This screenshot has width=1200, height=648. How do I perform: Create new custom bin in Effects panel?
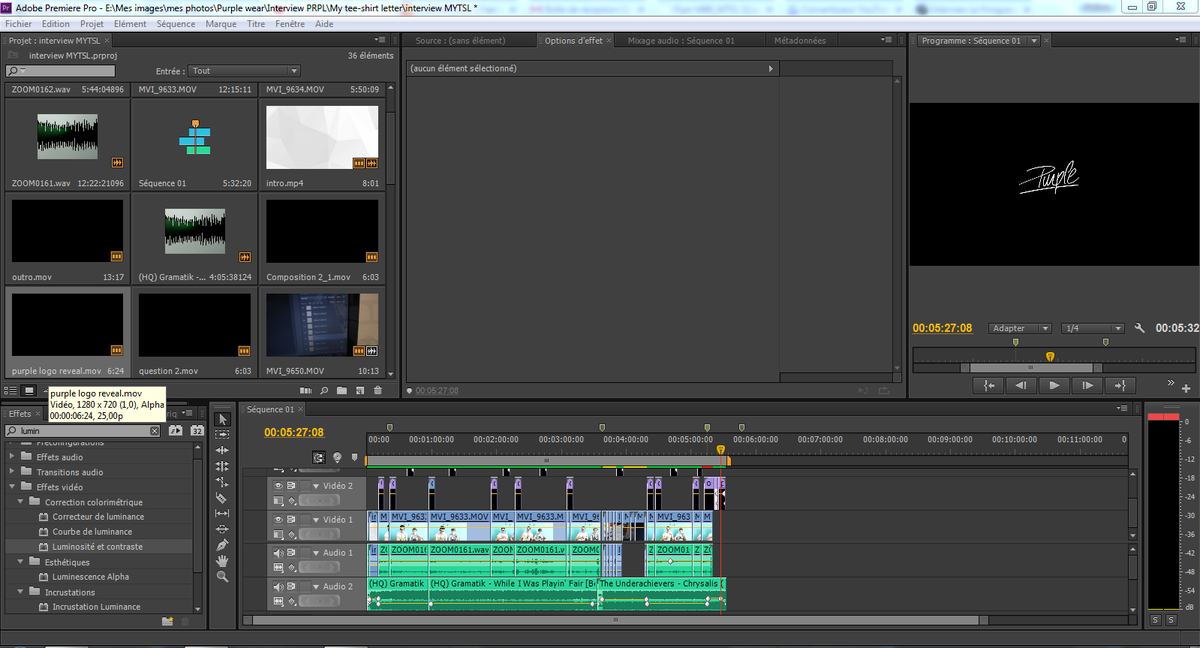(x=168, y=621)
